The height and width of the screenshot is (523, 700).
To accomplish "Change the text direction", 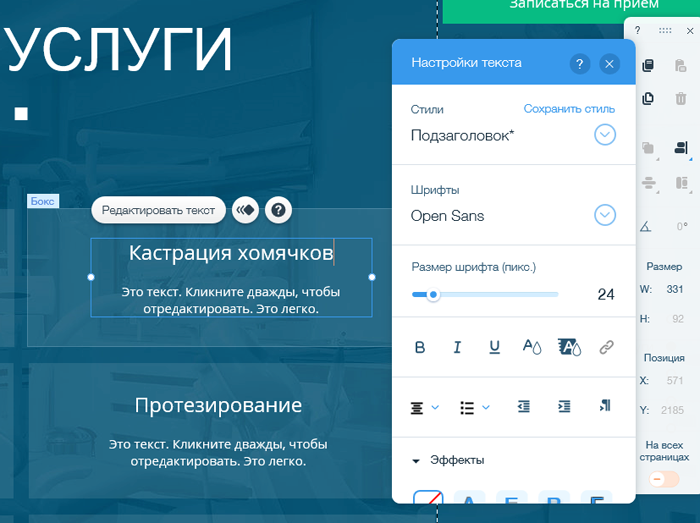I will (605, 406).
